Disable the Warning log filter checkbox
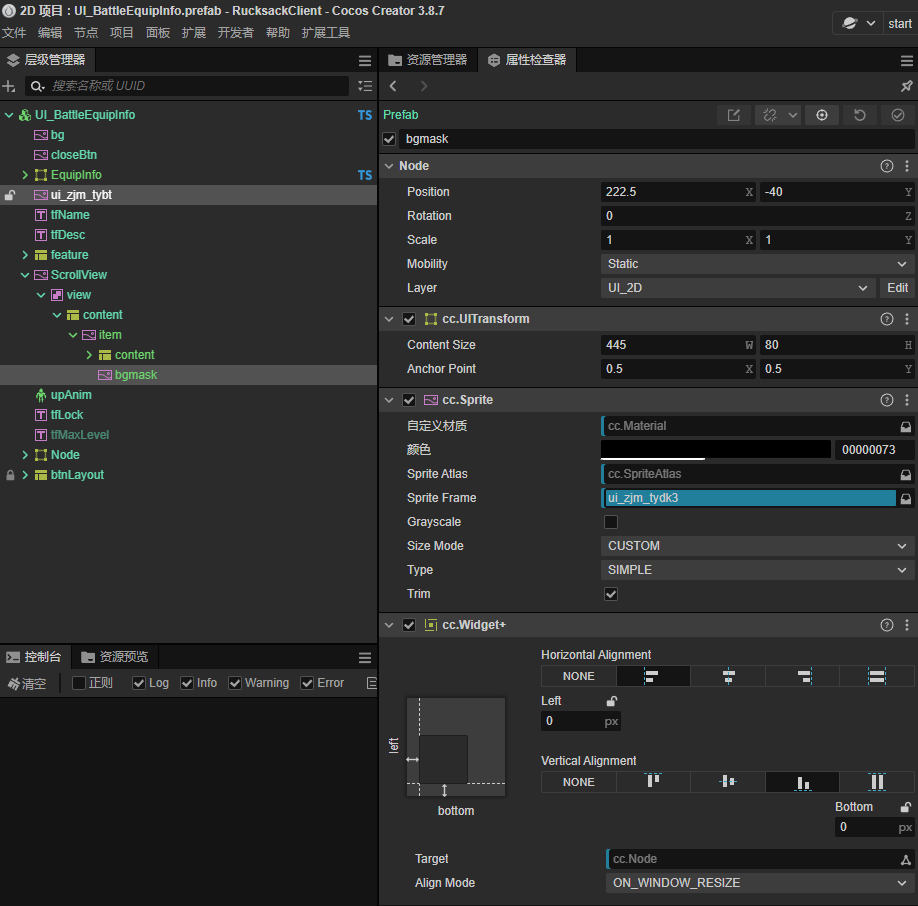This screenshot has height=906, width=918. (235, 683)
